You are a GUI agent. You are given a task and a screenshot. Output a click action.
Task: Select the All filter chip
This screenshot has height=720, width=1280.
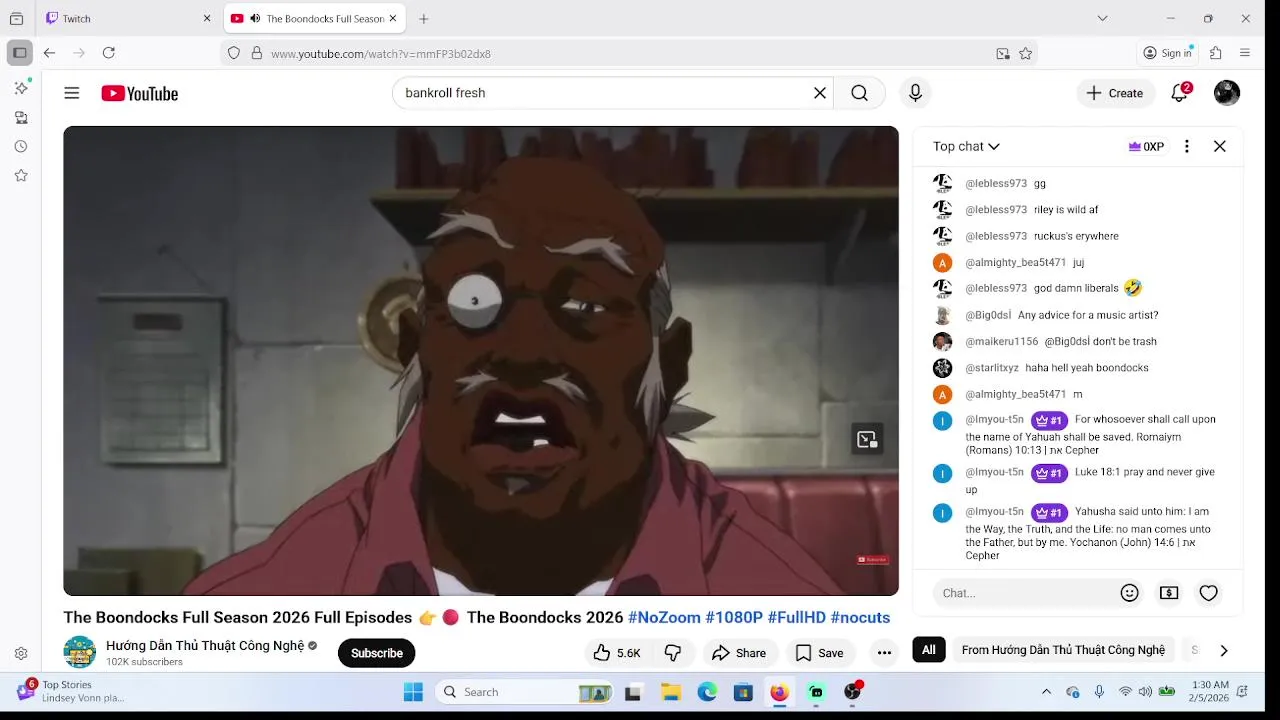pyautogui.click(x=929, y=650)
